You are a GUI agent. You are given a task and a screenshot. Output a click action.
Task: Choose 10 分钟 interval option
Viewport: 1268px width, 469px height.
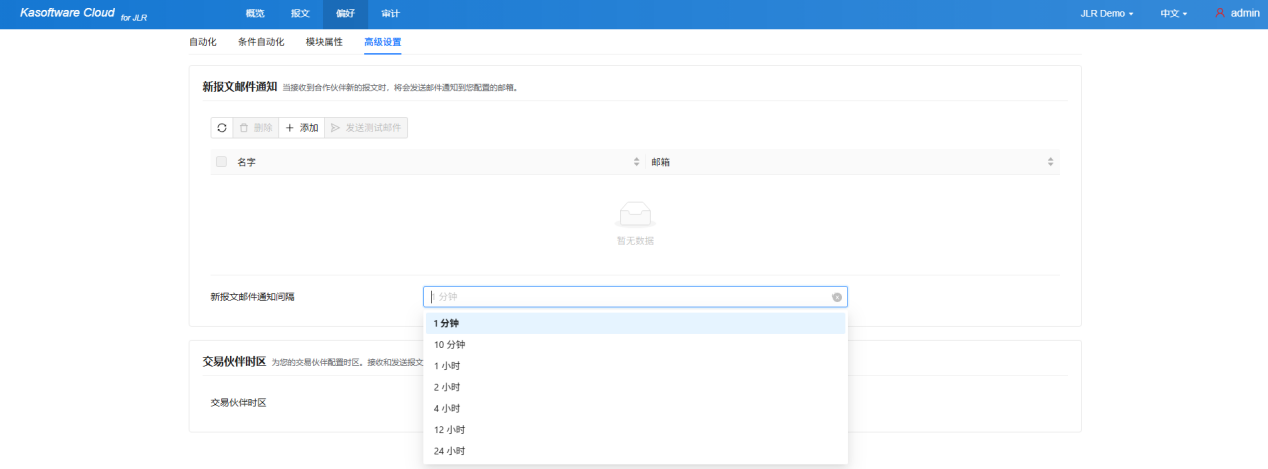[449, 345]
